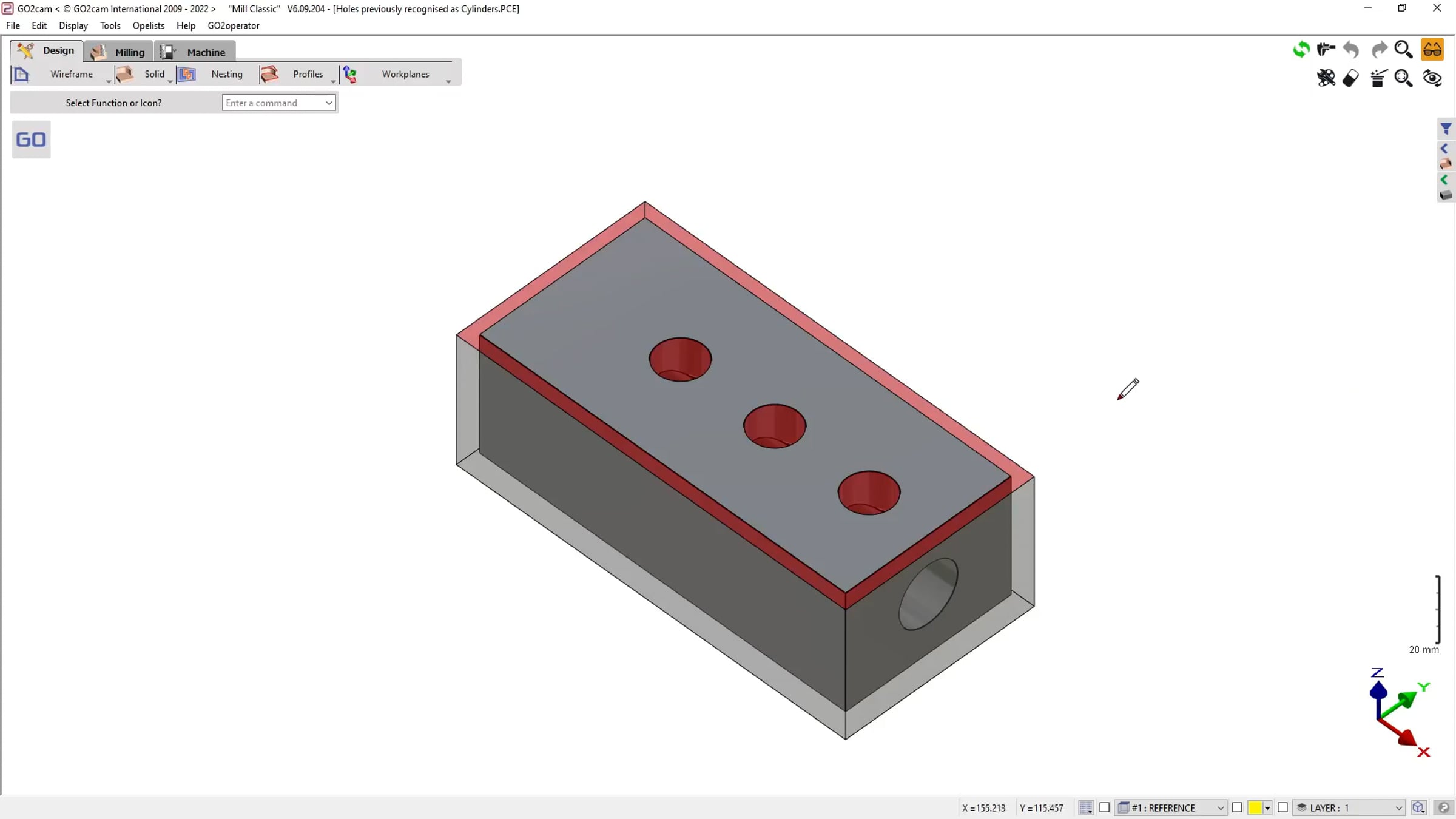Expand the Solid dropdown arrow
The height and width of the screenshot is (819, 1456).
[x=170, y=81]
